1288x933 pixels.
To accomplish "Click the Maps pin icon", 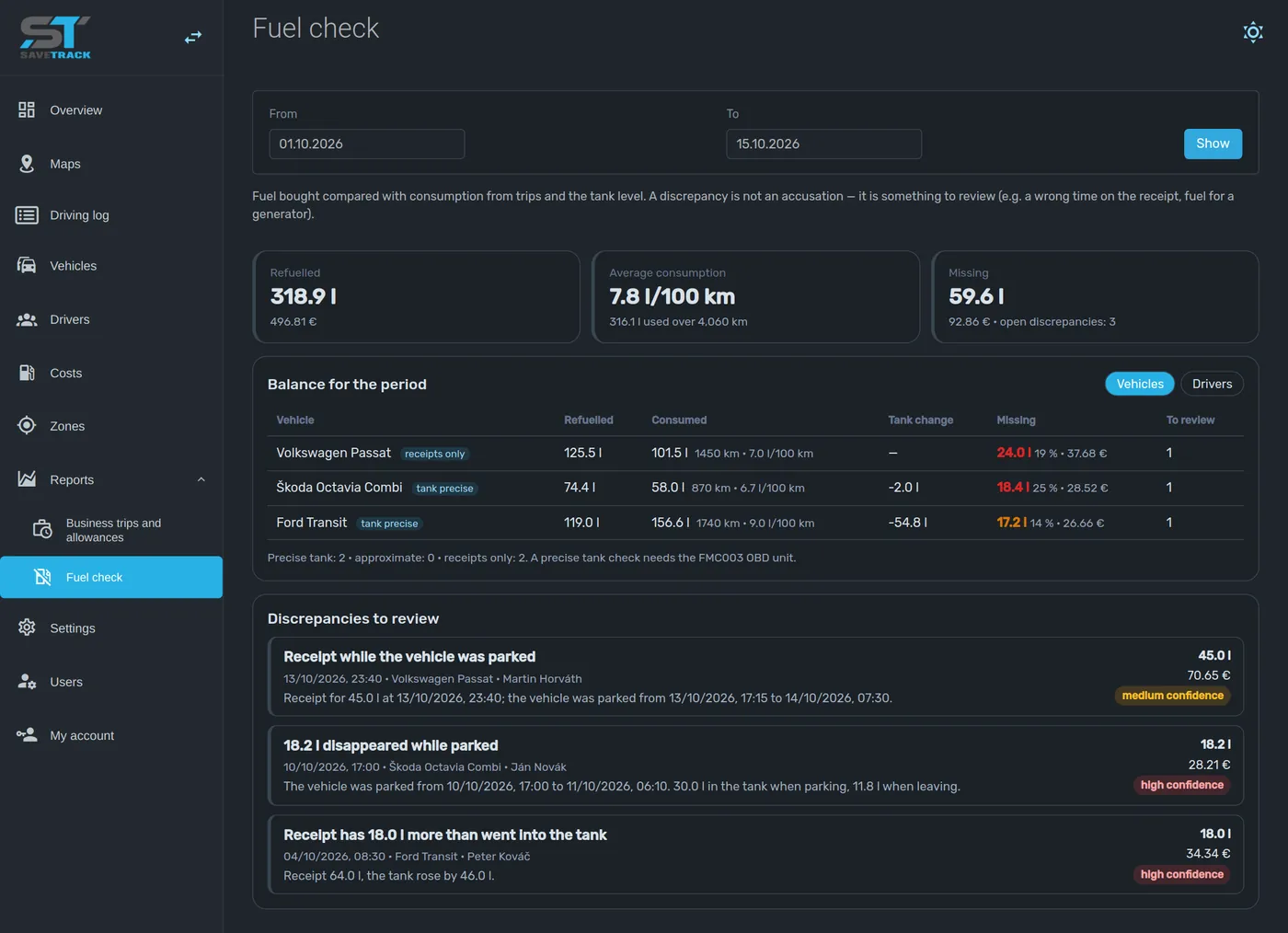I will tap(27, 164).
